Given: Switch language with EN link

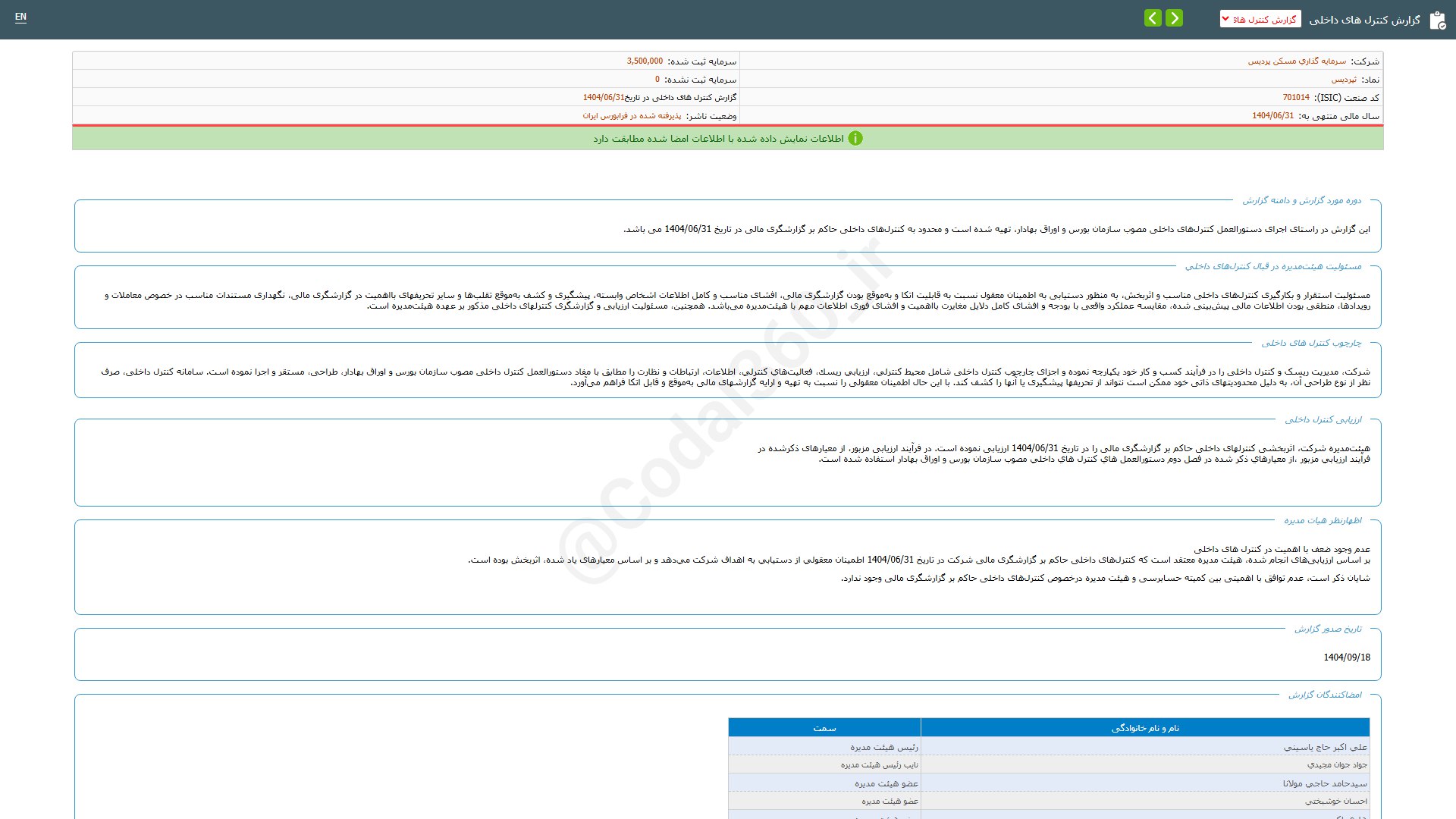Looking at the screenshot, I should (x=20, y=17).
